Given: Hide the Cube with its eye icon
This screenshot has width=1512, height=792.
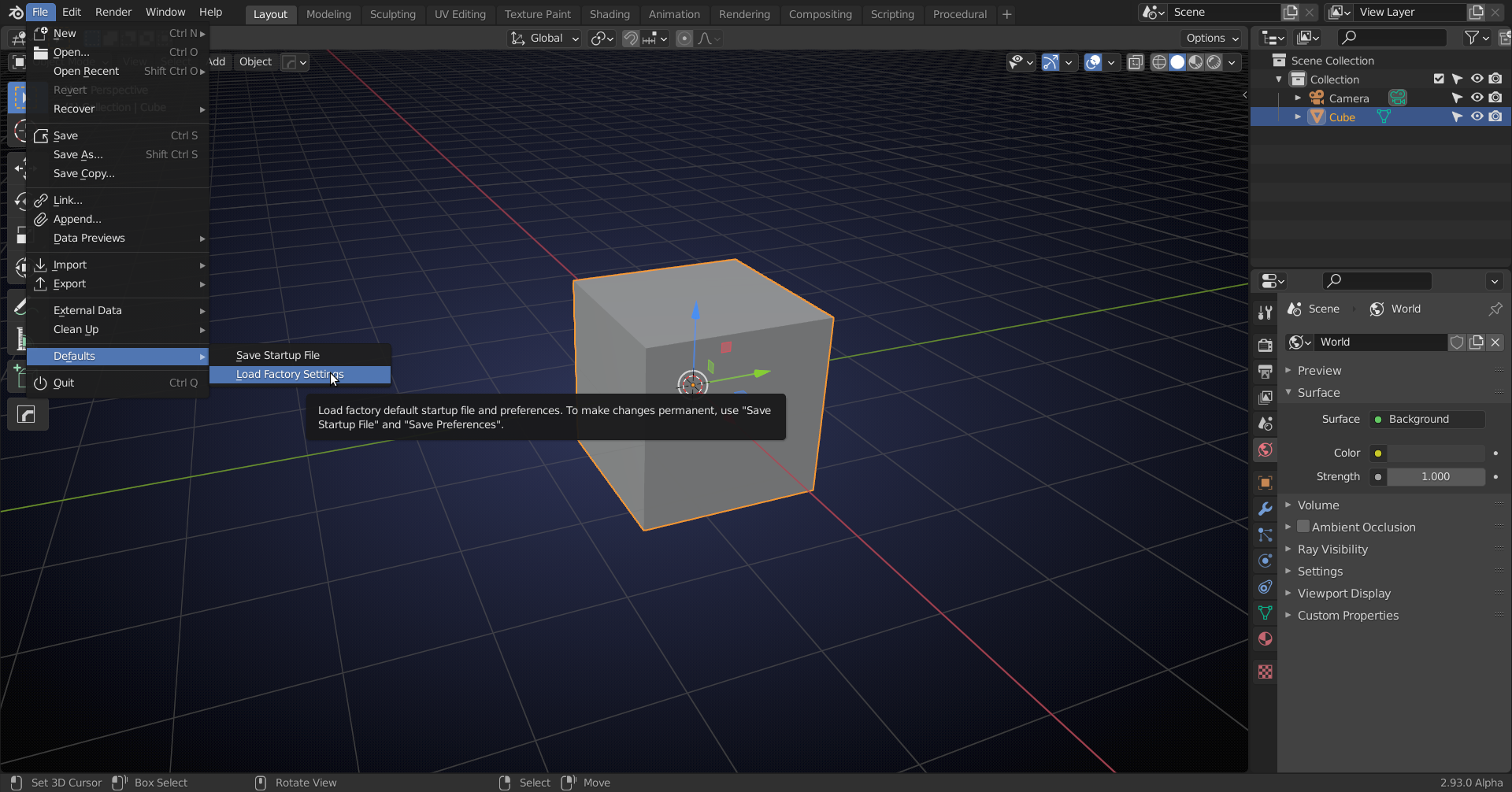Looking at the screenshot, I should pyautogui.click(x=1477, y=117).
